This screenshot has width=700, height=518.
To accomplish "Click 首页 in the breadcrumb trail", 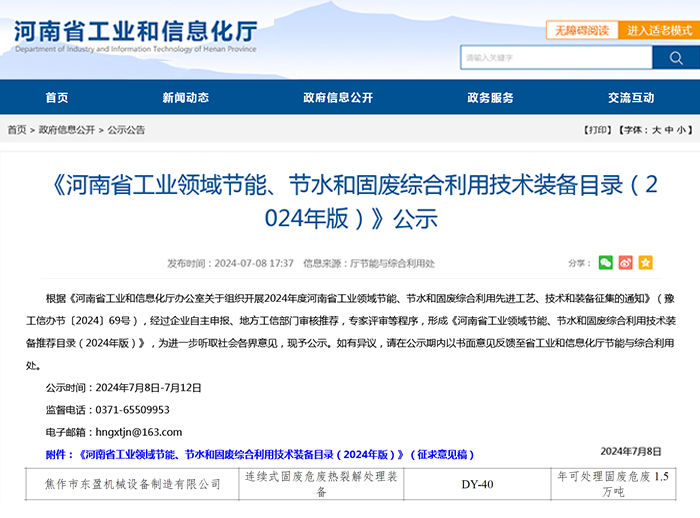I will tap(17, 130).
